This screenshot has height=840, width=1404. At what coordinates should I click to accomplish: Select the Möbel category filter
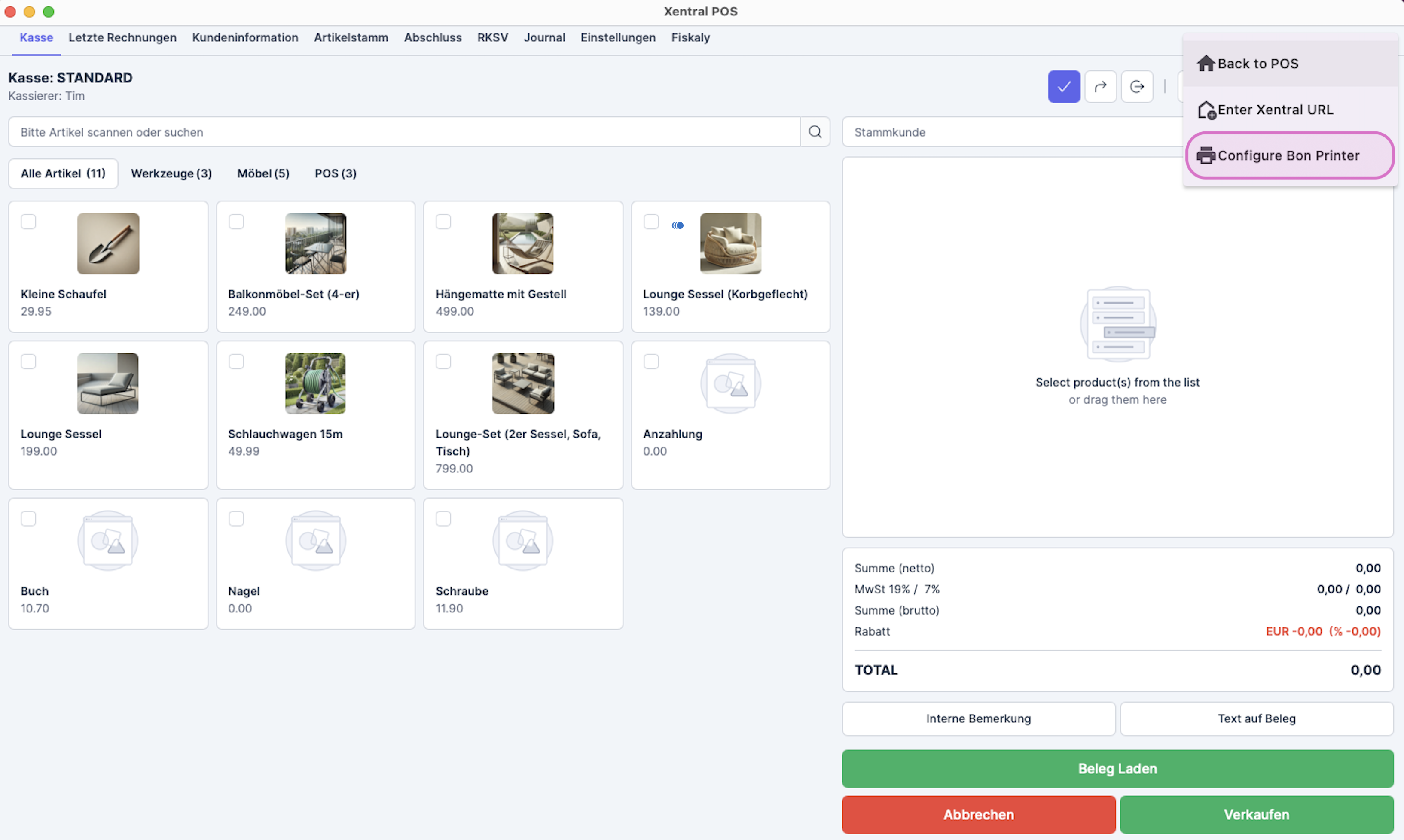pos(262,173)
